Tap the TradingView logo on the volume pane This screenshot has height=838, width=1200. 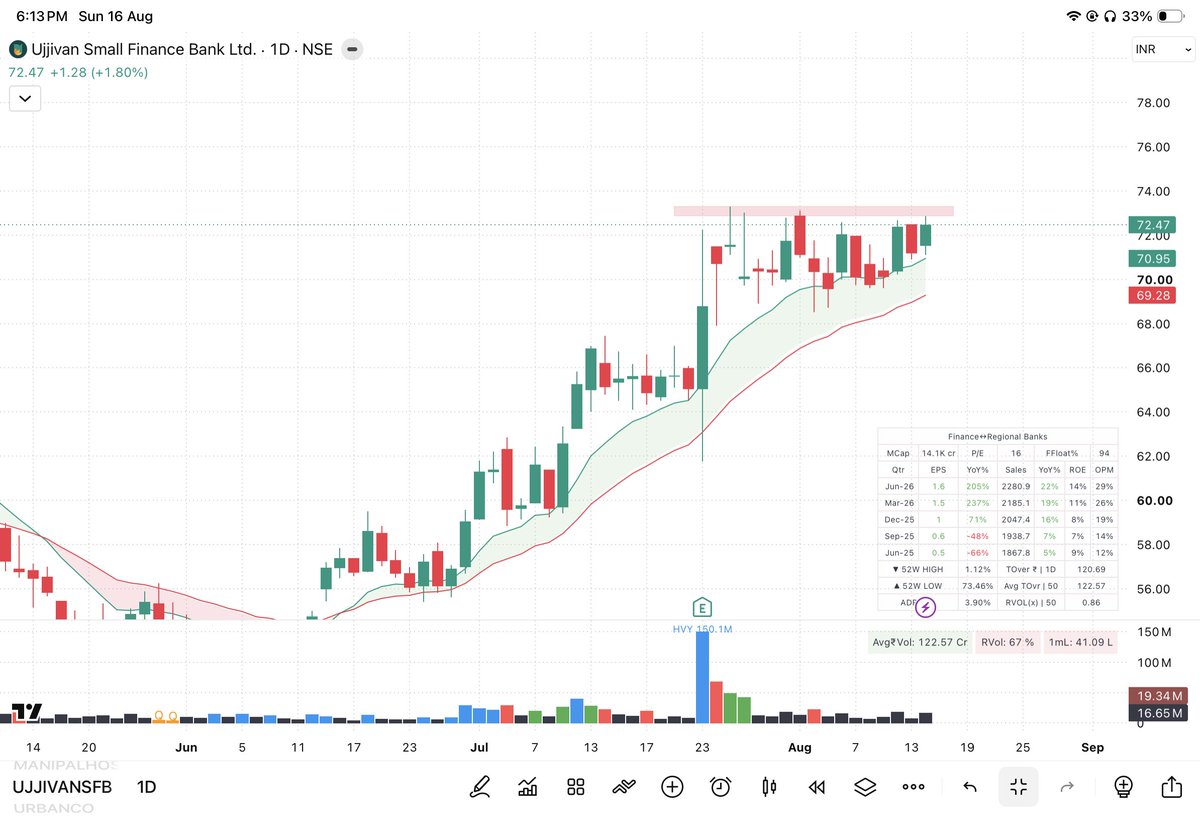click(28, 712)
